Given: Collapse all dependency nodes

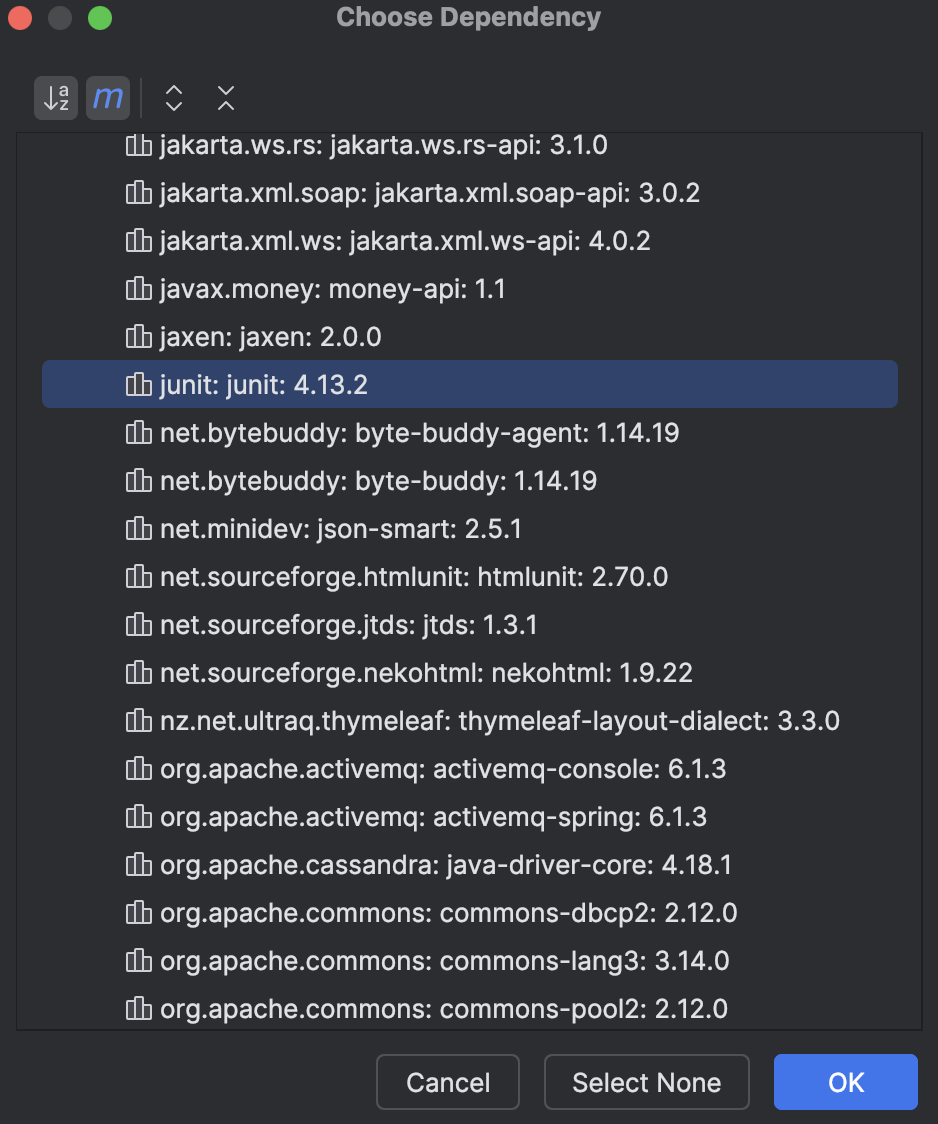Looking at the screenshot, I should pos(226,98).
